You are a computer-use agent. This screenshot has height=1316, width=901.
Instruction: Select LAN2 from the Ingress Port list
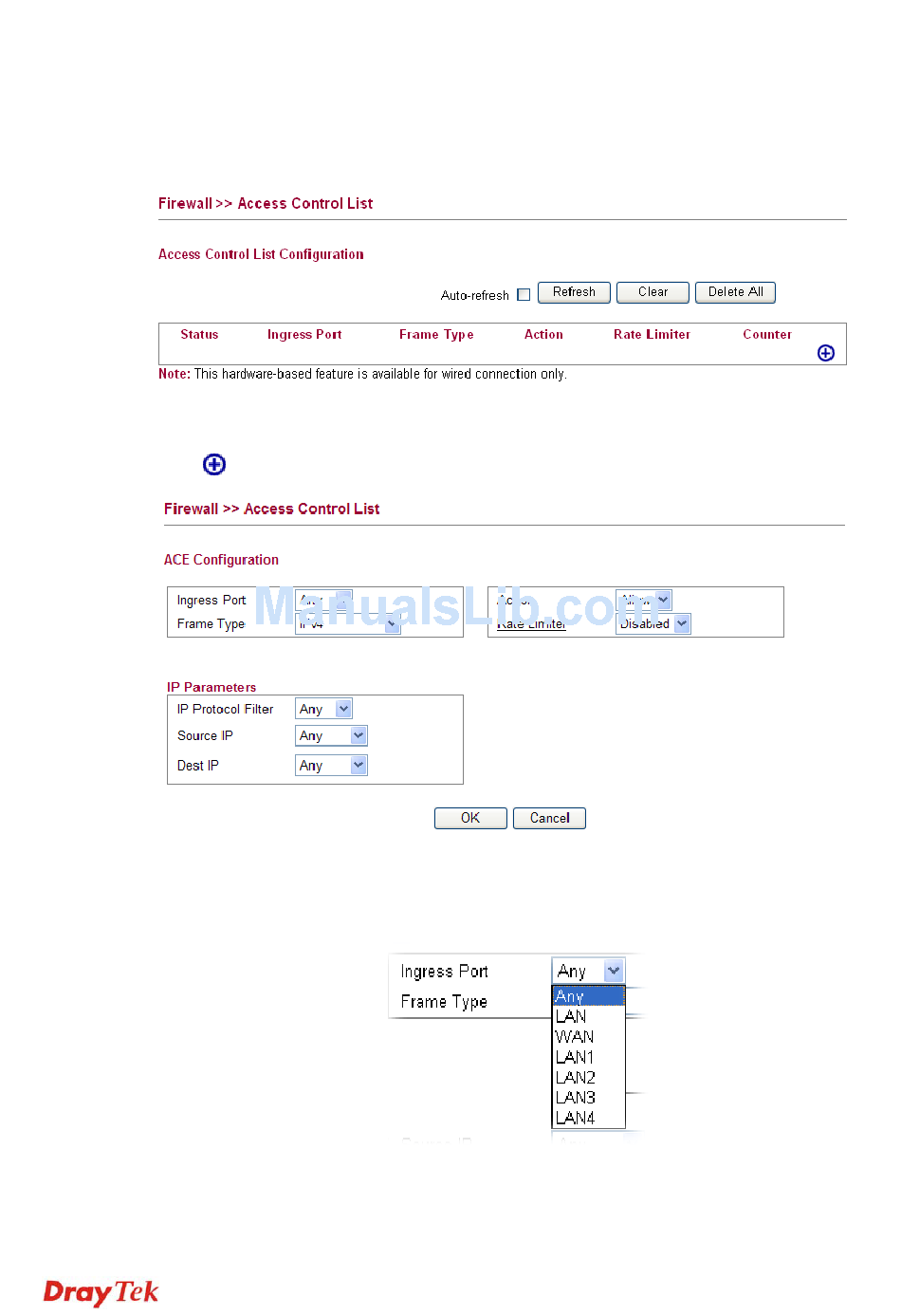[588, 1077]
